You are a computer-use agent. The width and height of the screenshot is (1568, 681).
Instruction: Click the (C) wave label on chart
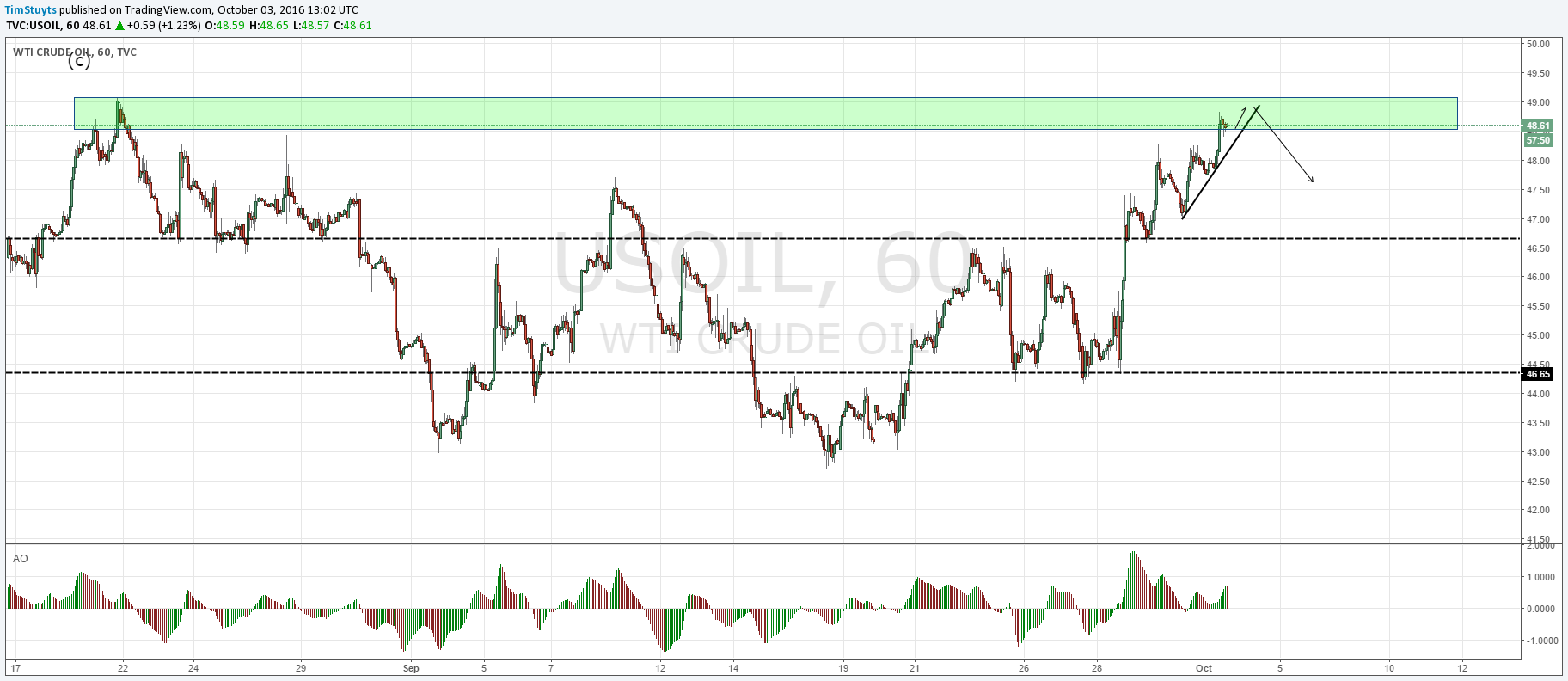[79, 61]
